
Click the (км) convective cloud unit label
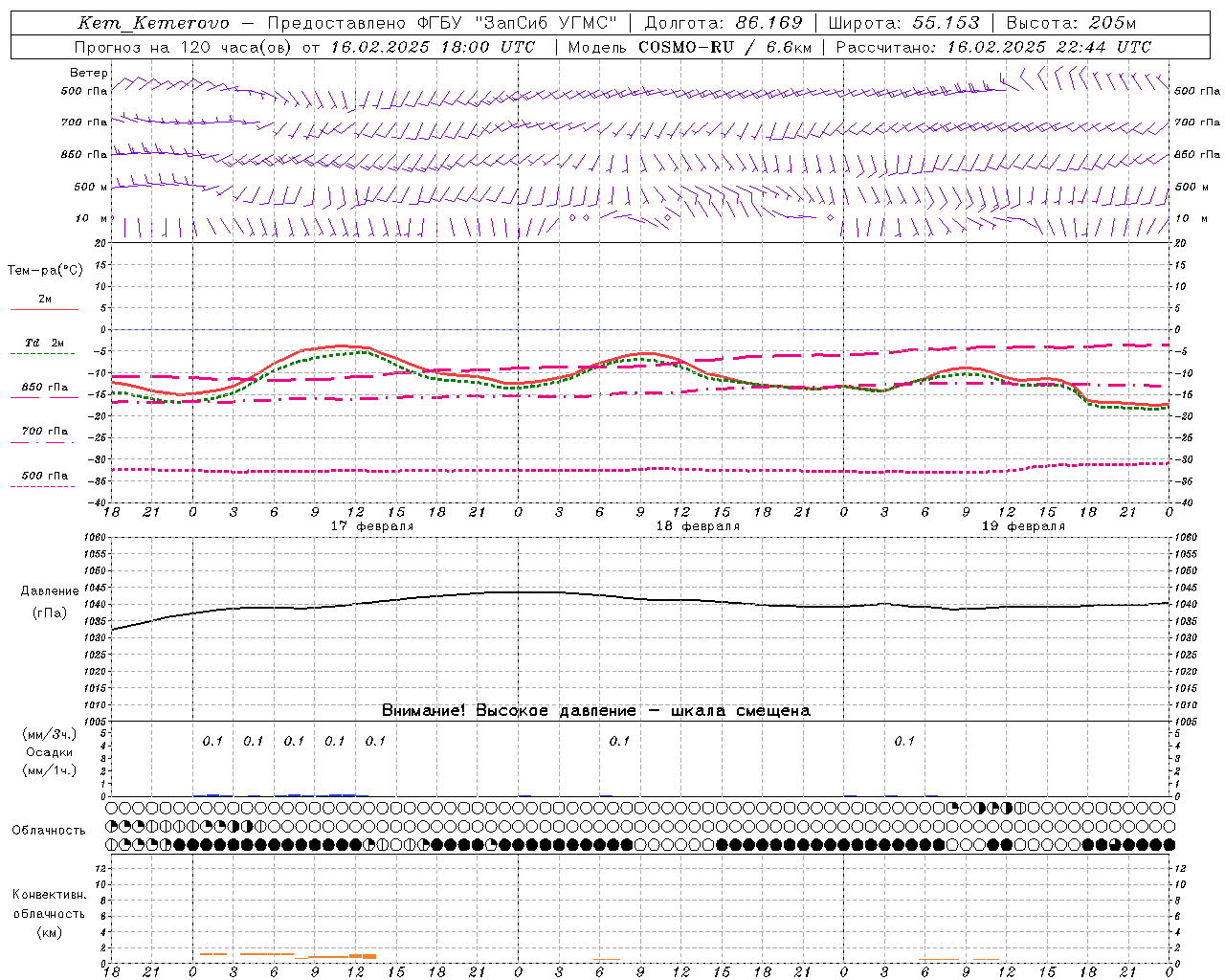[49, 932]
